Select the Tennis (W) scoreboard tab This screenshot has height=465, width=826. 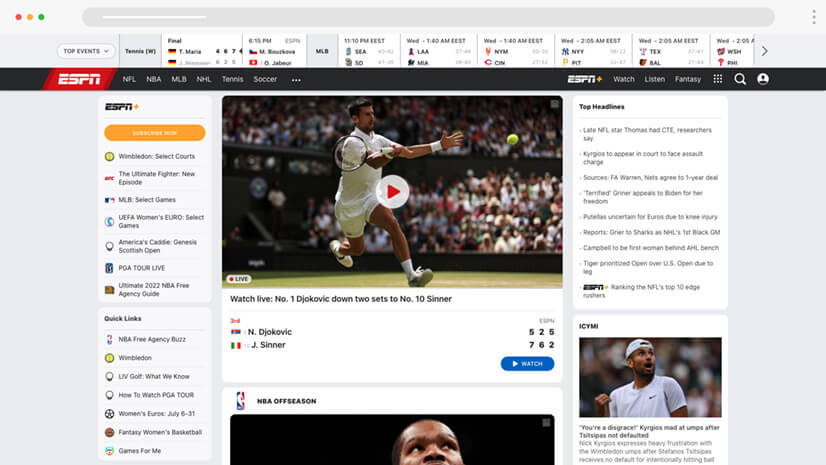[x=141, y=51]
